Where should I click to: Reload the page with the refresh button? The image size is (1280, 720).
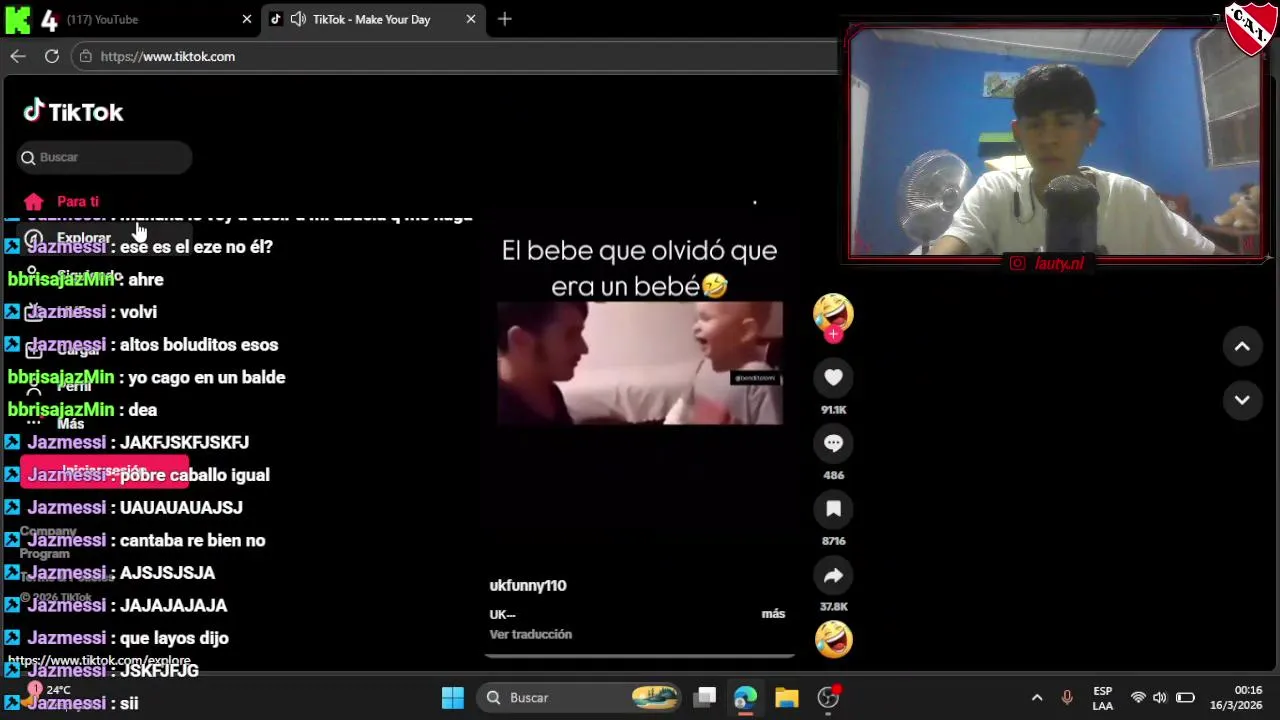point(52,56)
